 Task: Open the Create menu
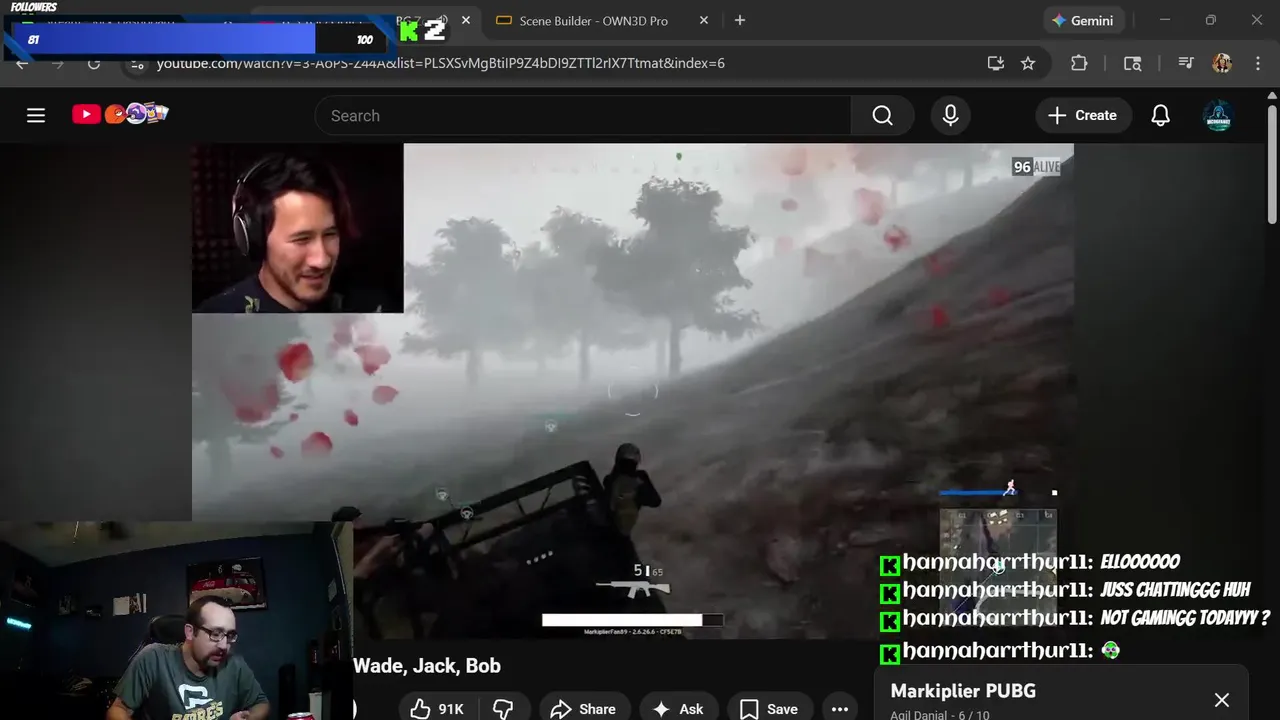(x=1083, y=116)
